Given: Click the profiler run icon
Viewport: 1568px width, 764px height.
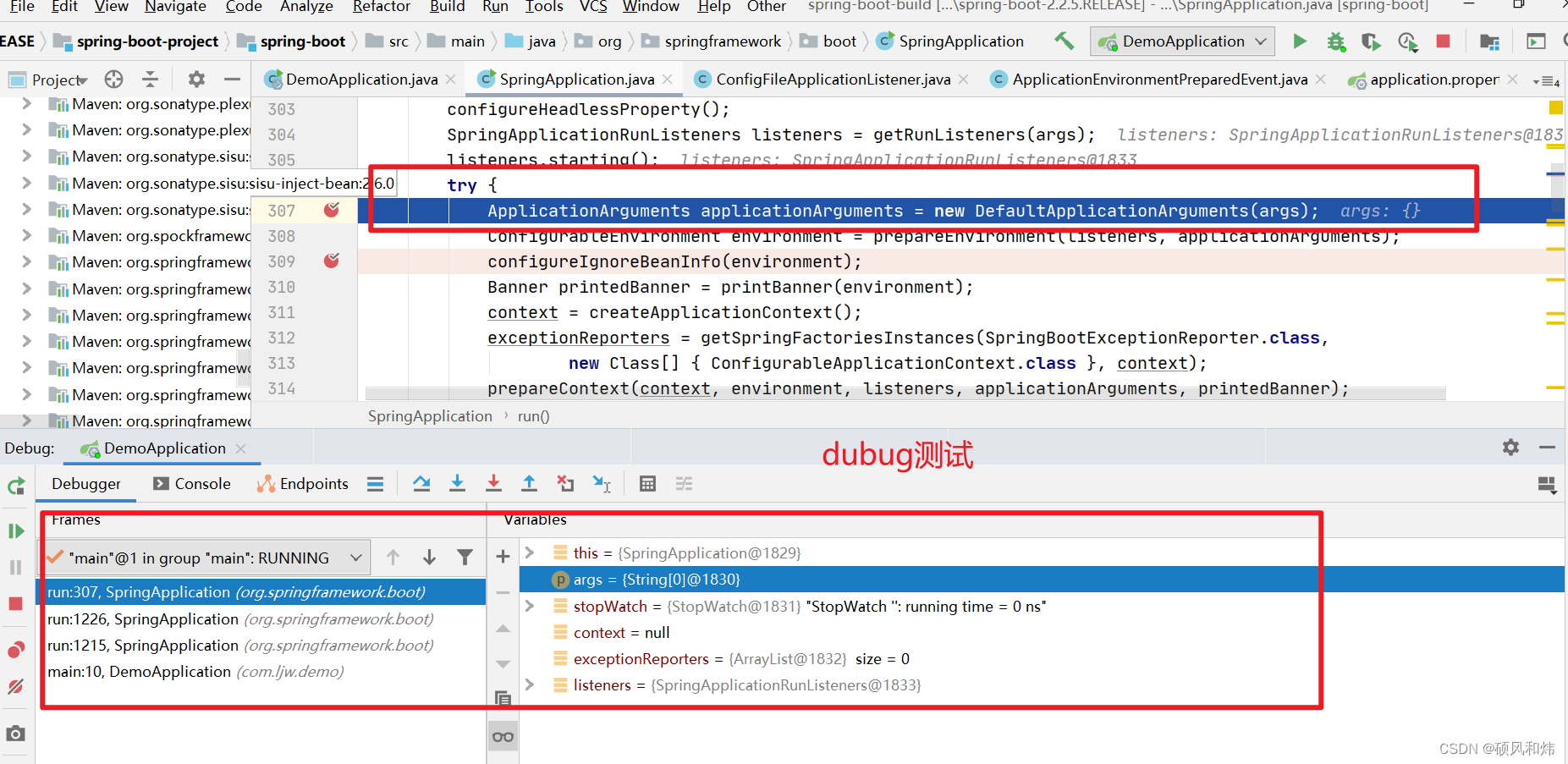Looking at the screenshot, I should [1407, 41].
